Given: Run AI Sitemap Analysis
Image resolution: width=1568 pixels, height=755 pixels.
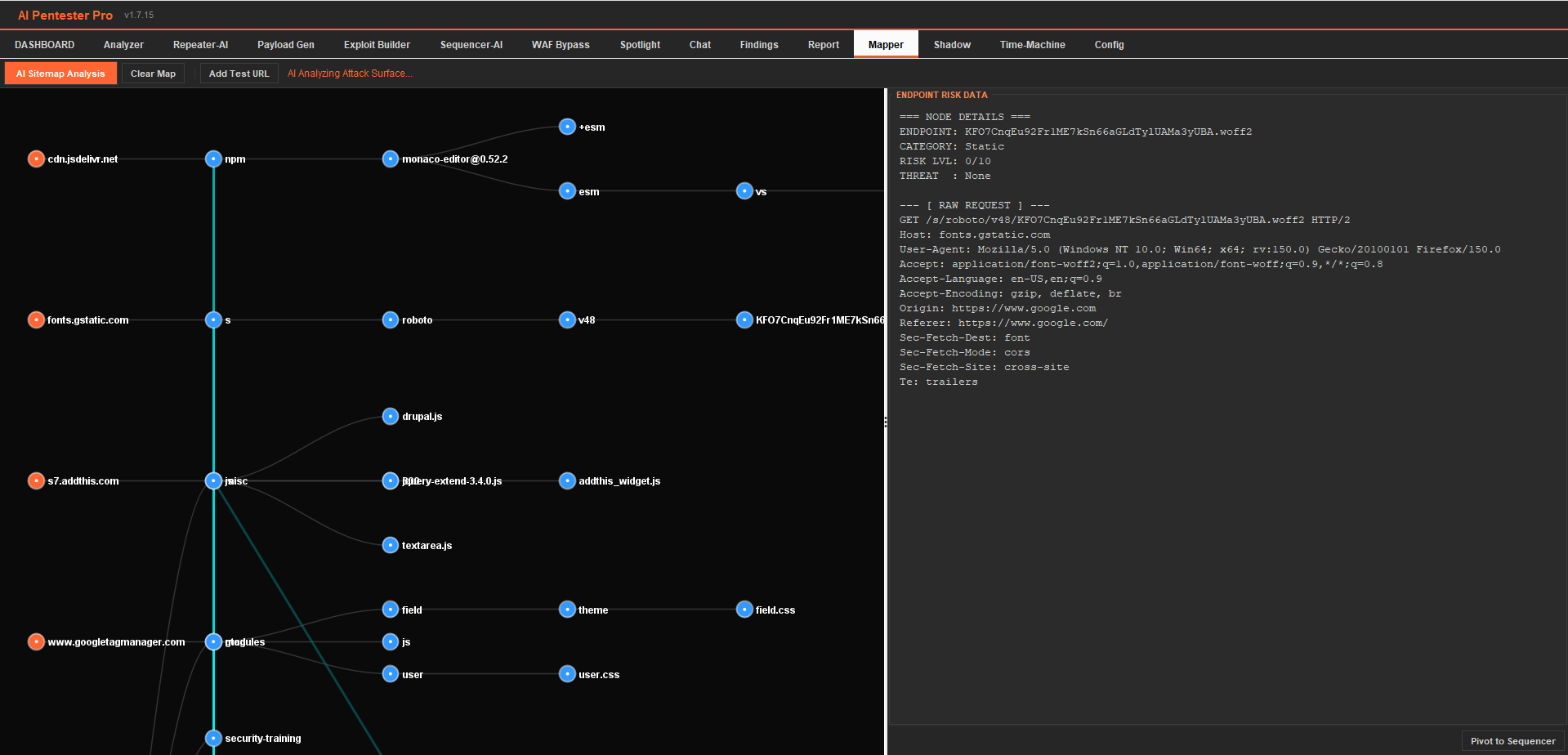Looking at the screenshot, I should pyautogui.click(x=60, y=74).
